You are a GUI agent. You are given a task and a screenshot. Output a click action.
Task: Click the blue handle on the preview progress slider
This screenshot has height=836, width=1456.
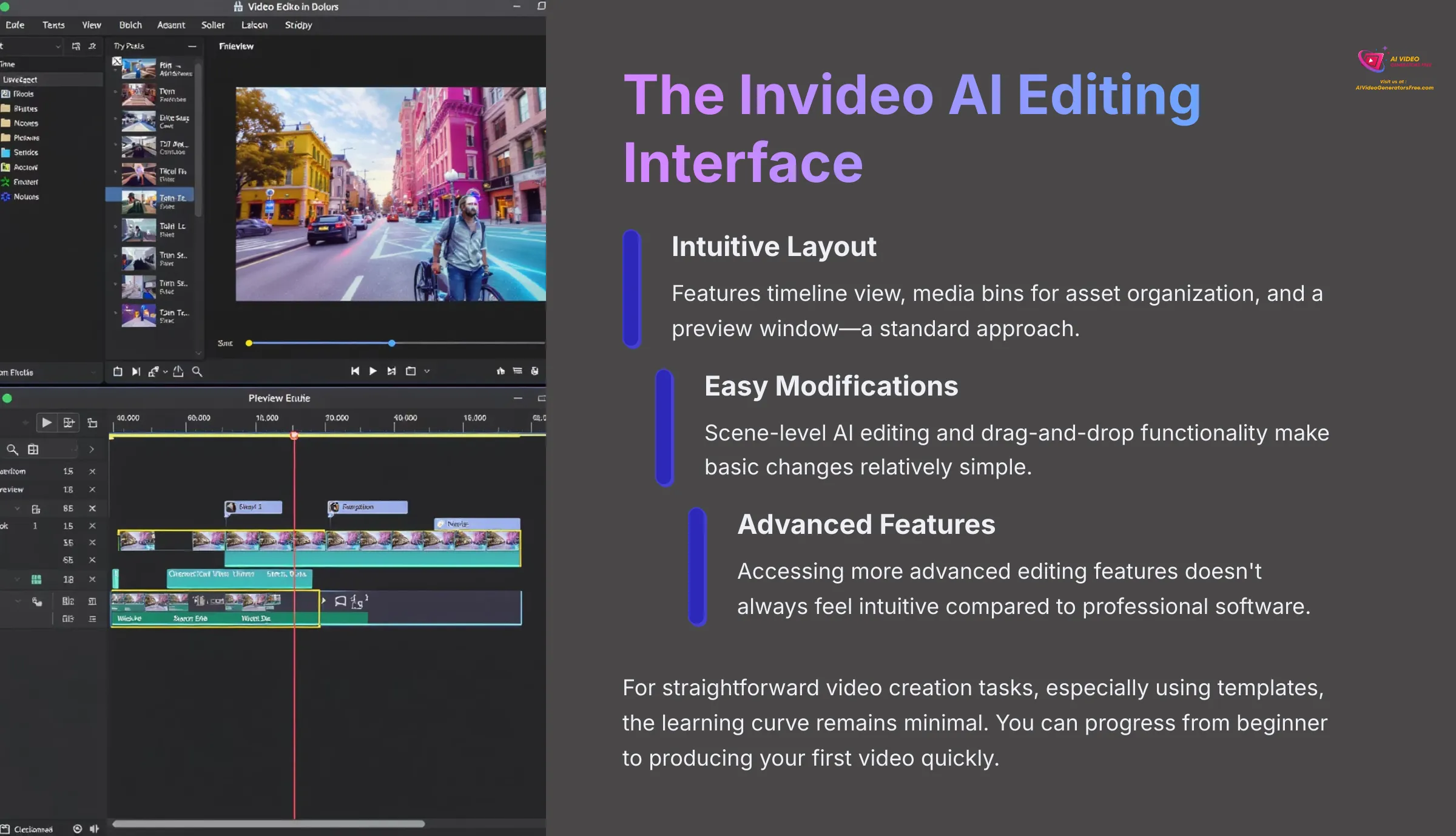(392, 343)
